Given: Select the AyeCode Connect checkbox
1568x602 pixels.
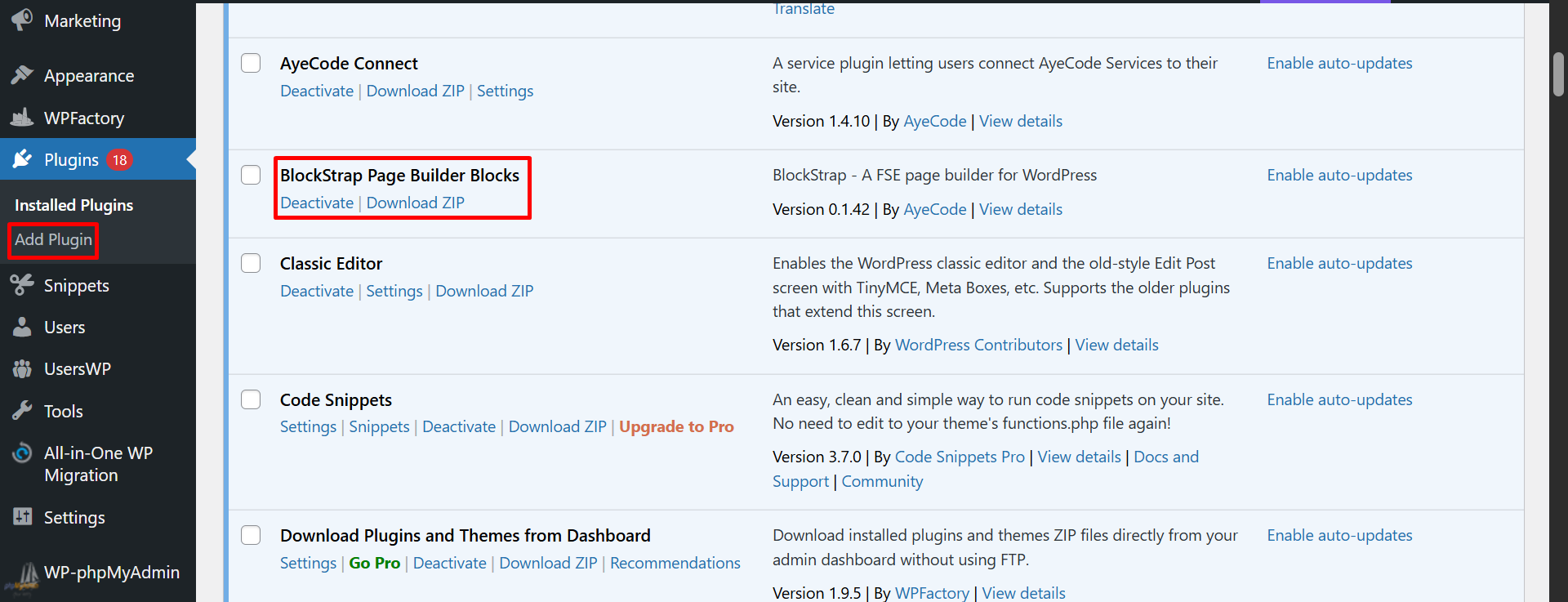Looking at the screenshot, I should point(251,63).
